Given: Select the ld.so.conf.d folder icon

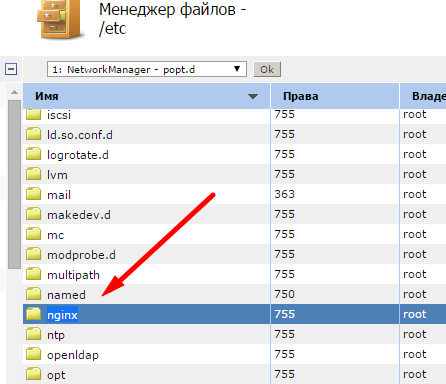Looking at the screenshot, I should (33, 134).
